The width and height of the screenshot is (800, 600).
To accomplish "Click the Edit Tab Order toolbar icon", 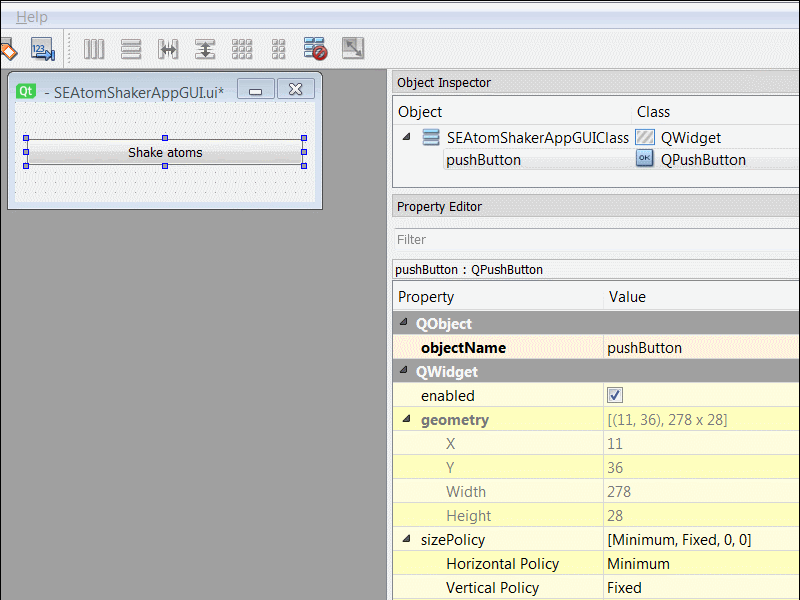I will 41,48.
